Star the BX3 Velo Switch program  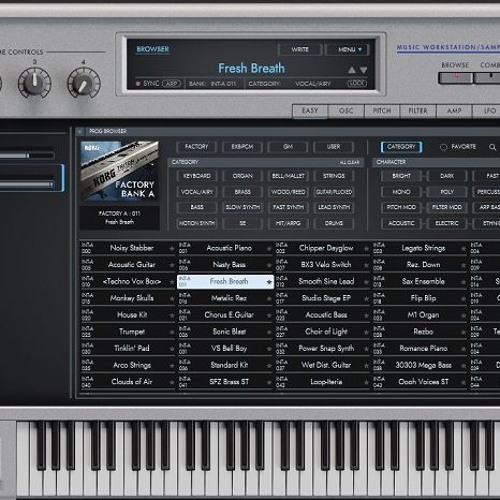[x=366, y=265]
